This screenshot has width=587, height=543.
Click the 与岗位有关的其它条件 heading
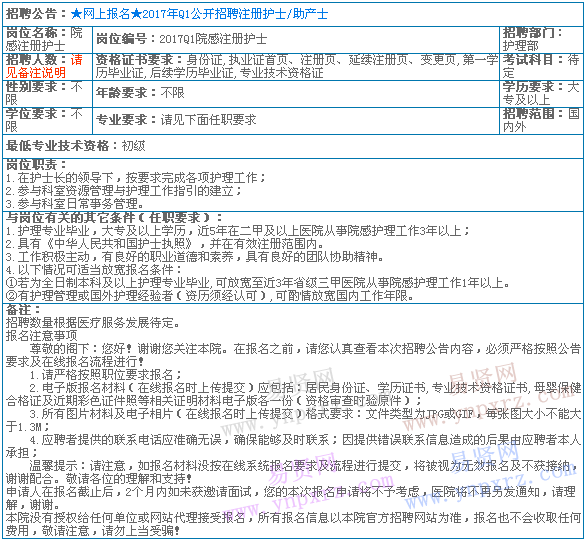(x=114, y=218)
